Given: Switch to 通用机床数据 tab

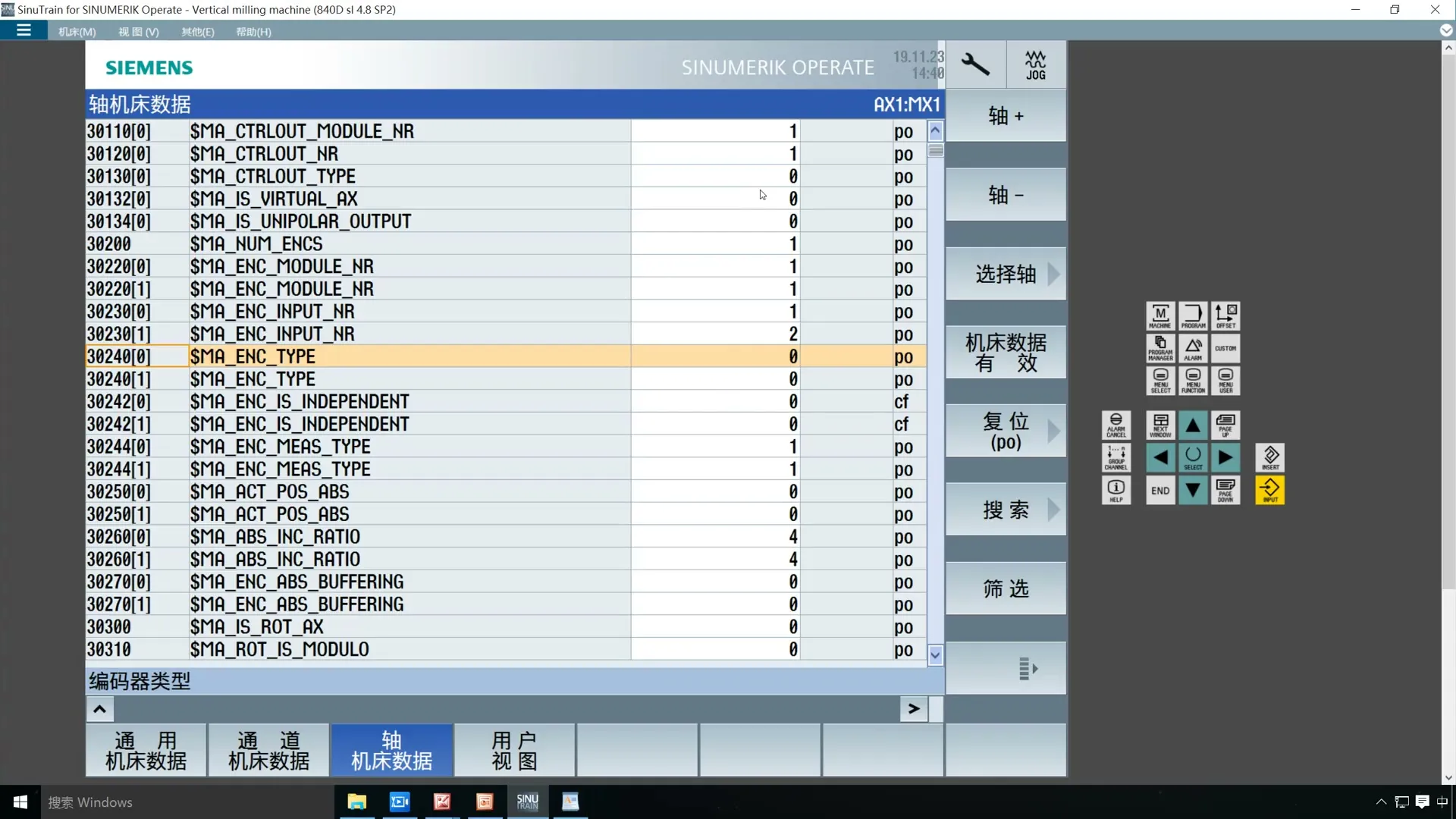Looking at the screenshot, I should [146, 751].
